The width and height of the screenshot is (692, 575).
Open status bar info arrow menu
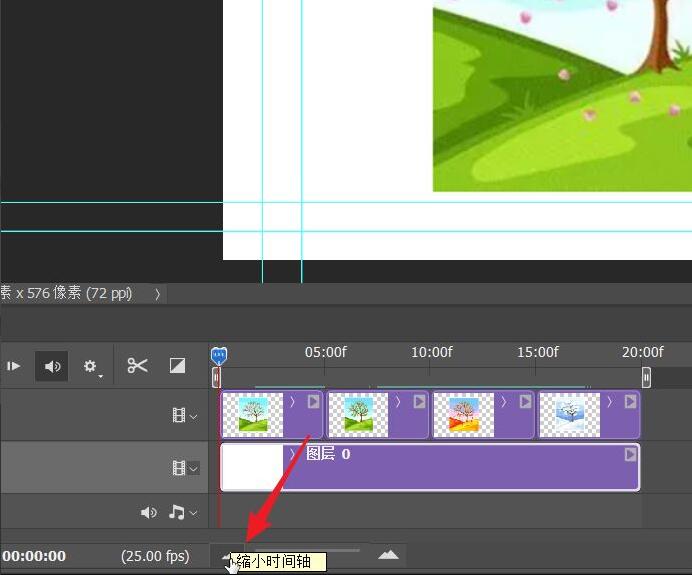(x=158, y=294)
